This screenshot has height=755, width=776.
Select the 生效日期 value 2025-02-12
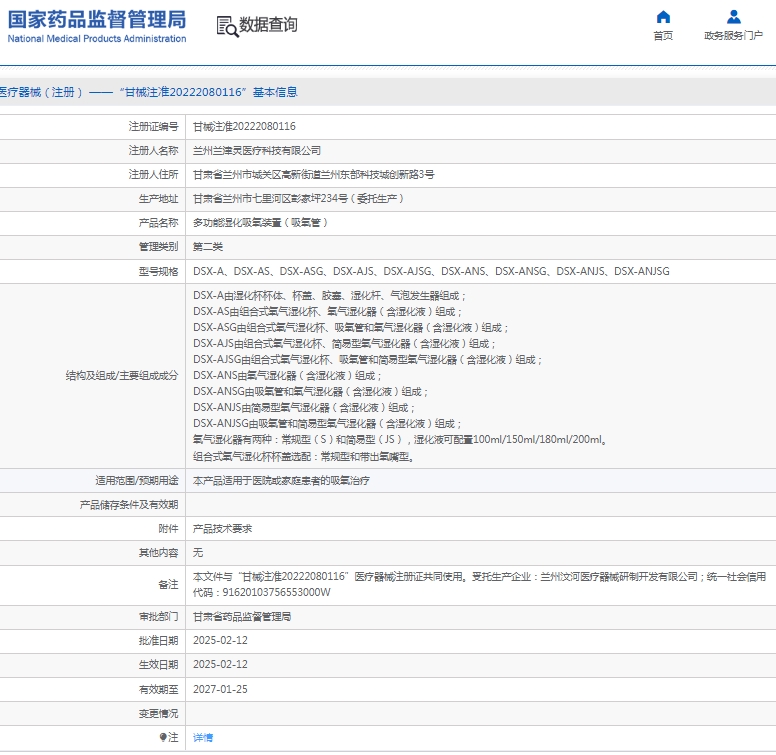(220, 664)
